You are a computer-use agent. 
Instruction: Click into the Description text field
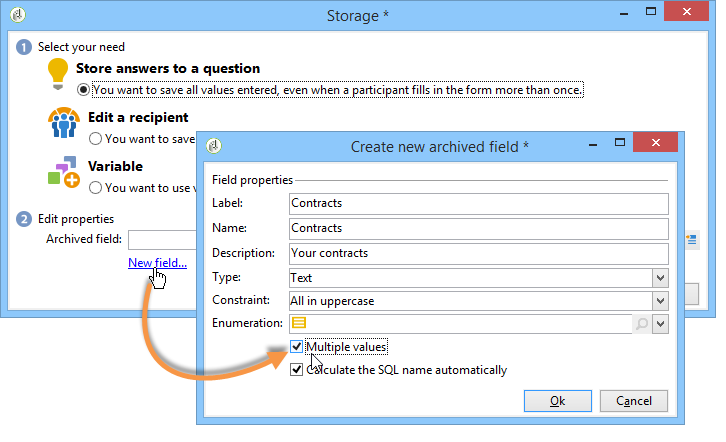477,253
